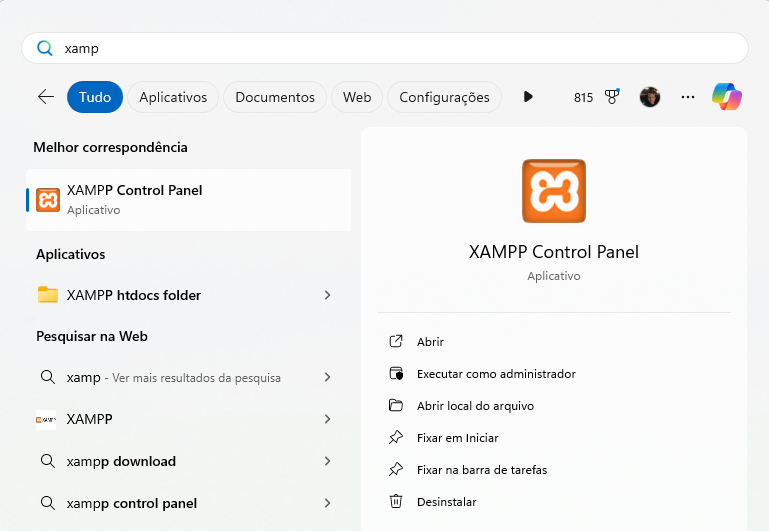Click the large XAMPP logo in preview
The image size is (769, 531).
[x=554, y=191]
